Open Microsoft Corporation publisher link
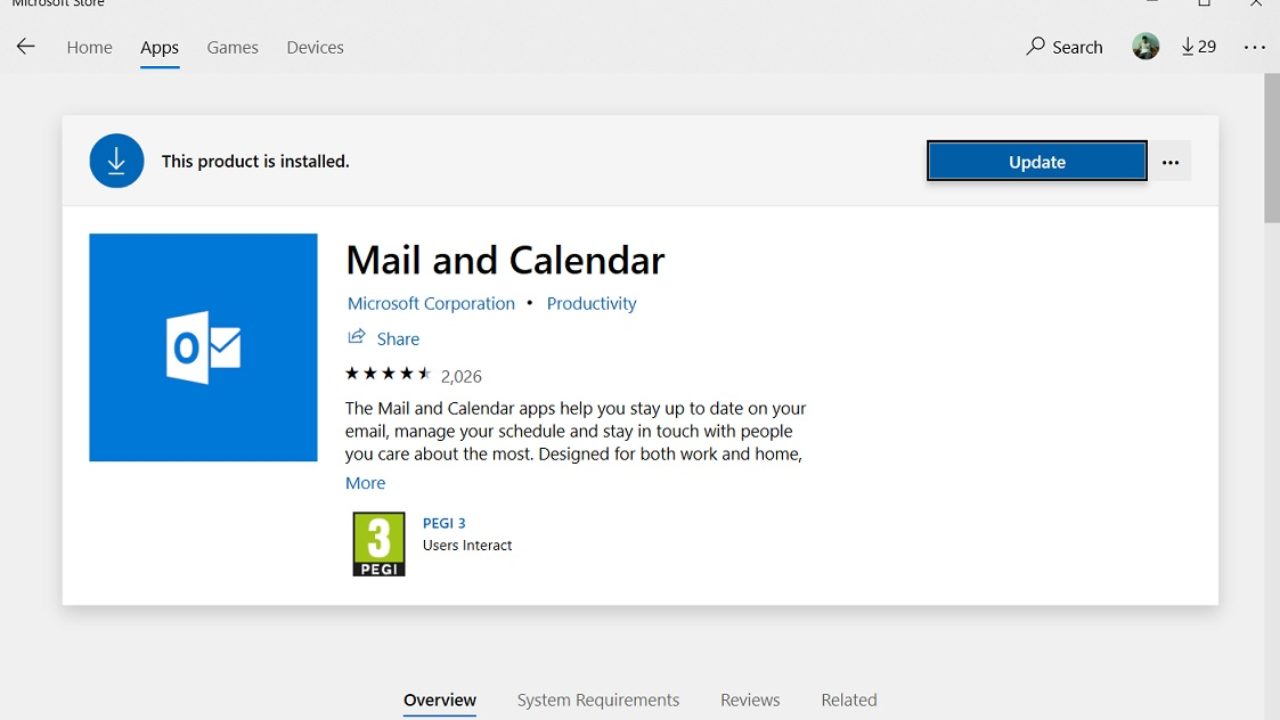 click(431, 303)
